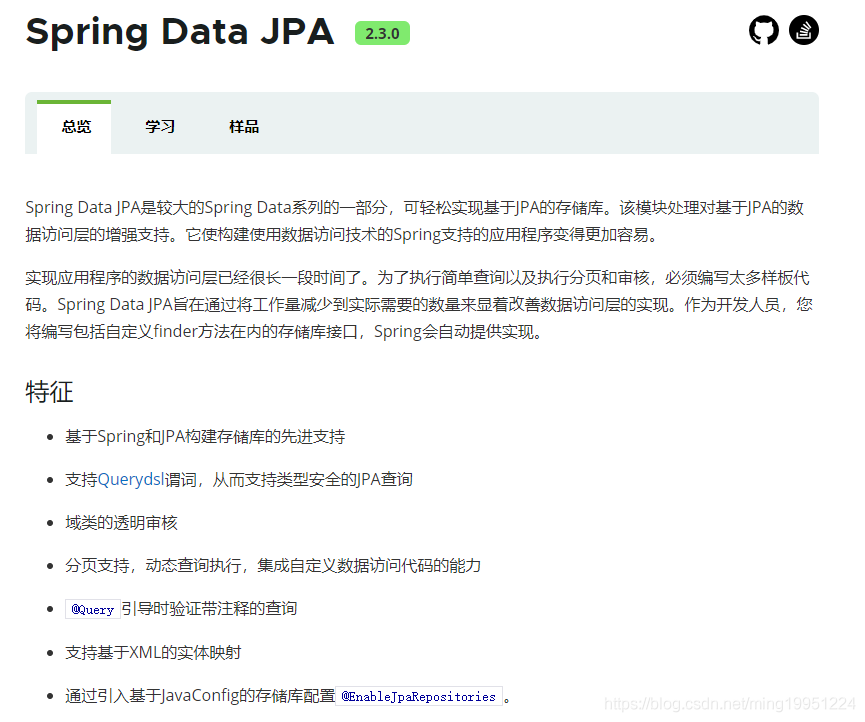Open the Stack Overflow icon

pyautogui.click(x=804, y=30)
